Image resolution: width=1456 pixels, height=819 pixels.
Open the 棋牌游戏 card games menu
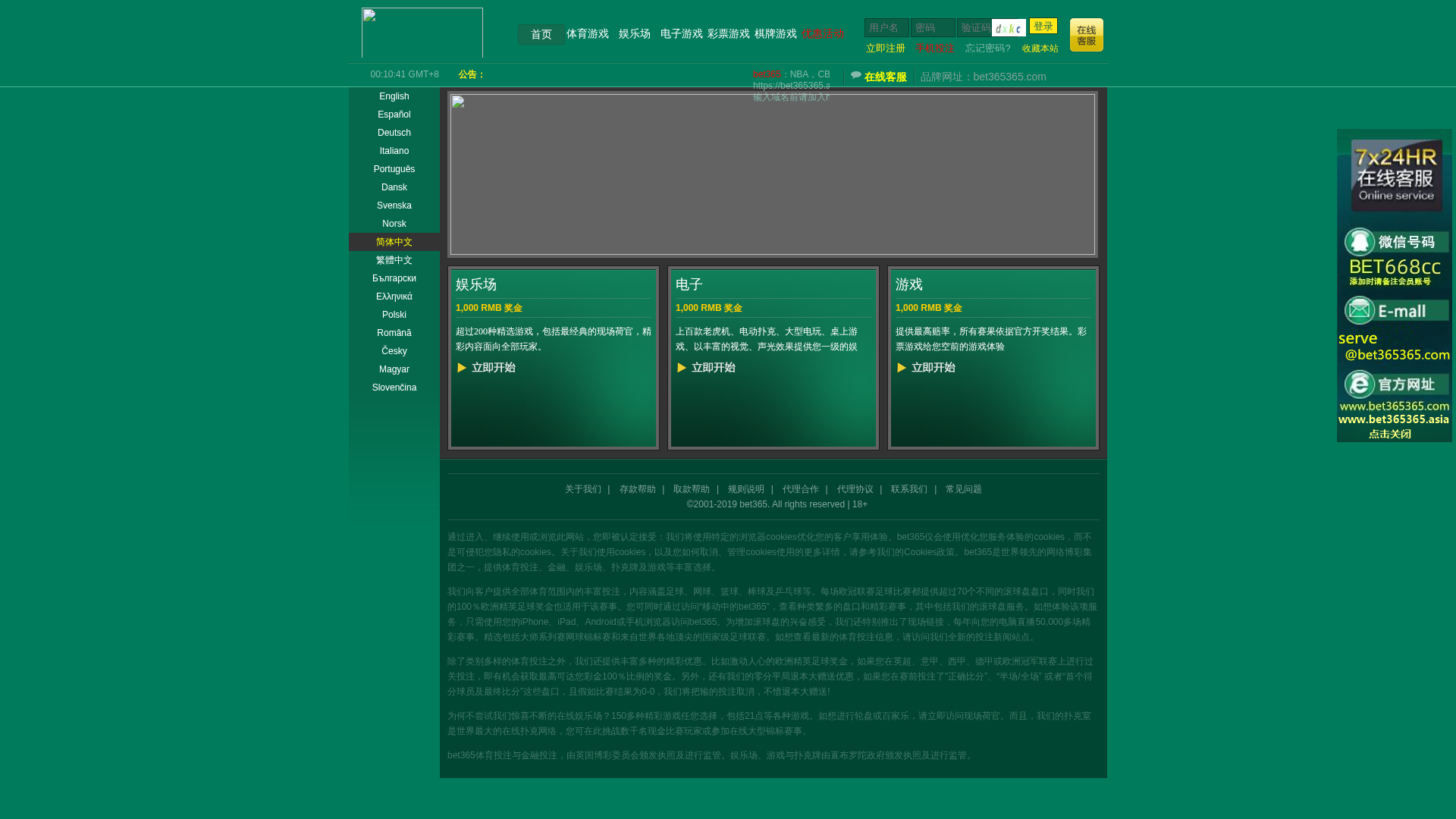click(x=776, y=34)
